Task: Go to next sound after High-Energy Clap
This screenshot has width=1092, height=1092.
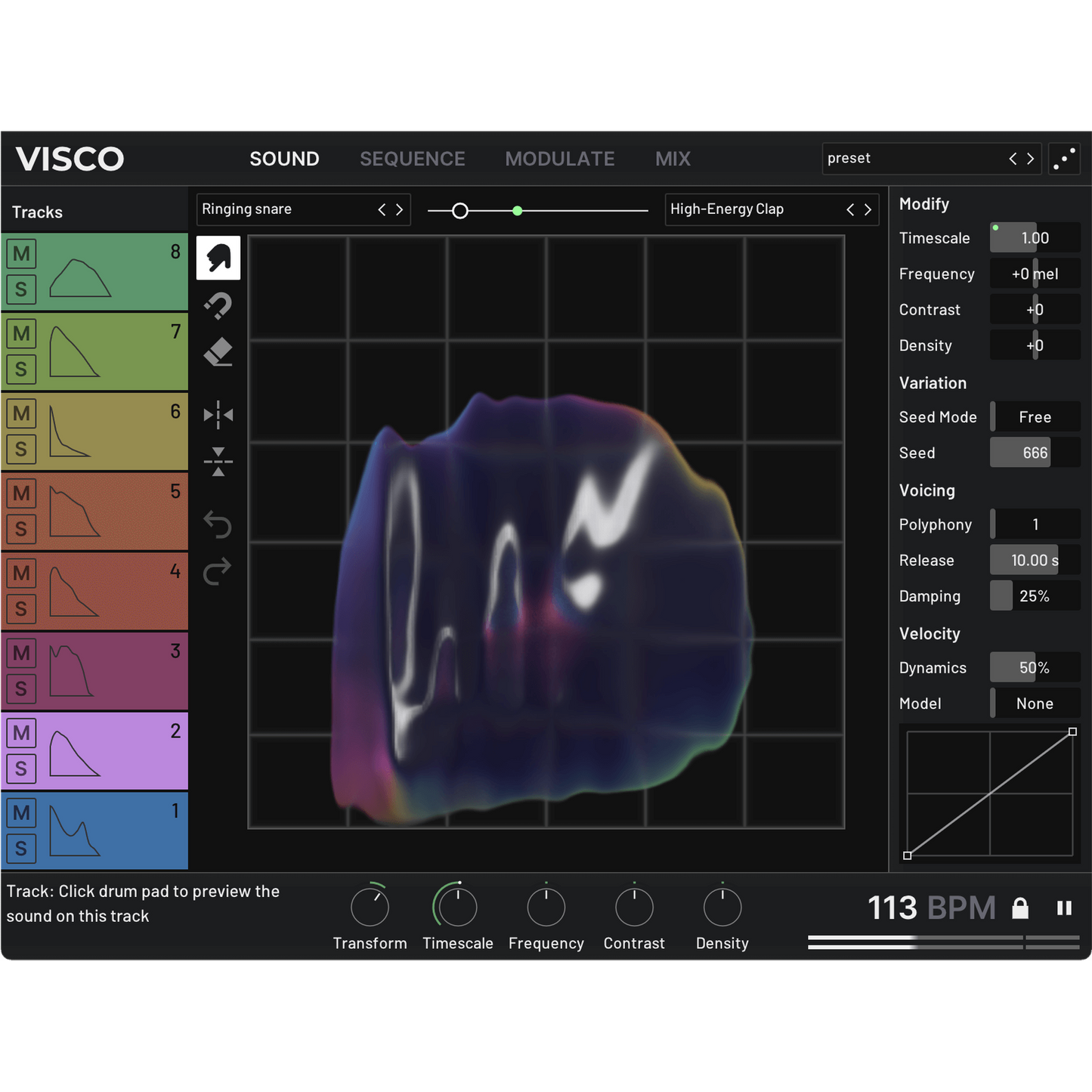Action: 868,209
